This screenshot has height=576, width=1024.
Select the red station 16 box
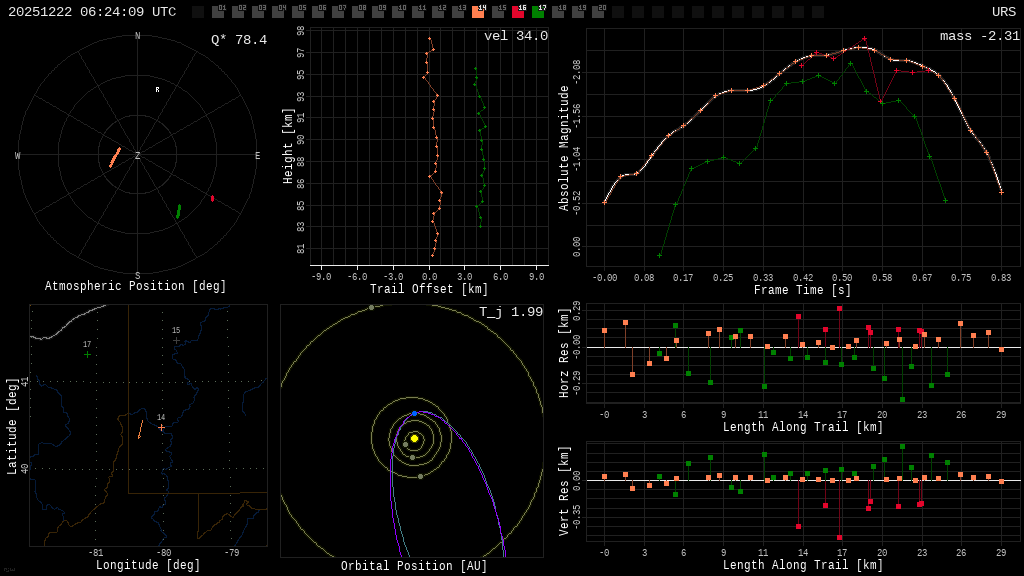tap(519, 12)
